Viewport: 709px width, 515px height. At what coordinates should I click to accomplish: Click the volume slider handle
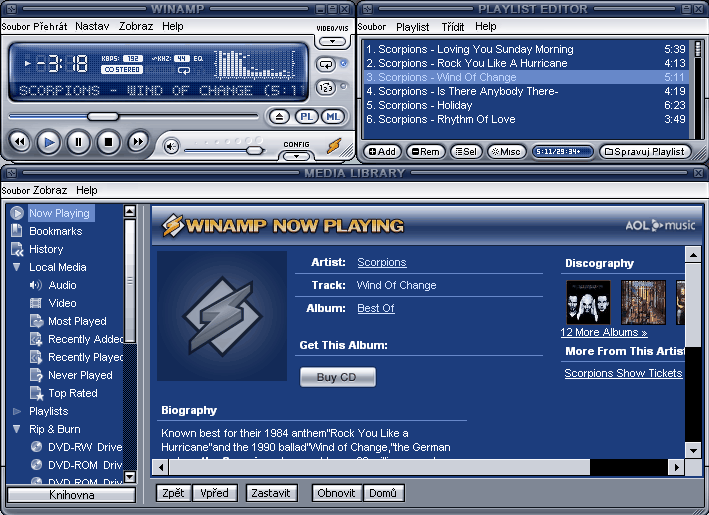pos(255,150)
